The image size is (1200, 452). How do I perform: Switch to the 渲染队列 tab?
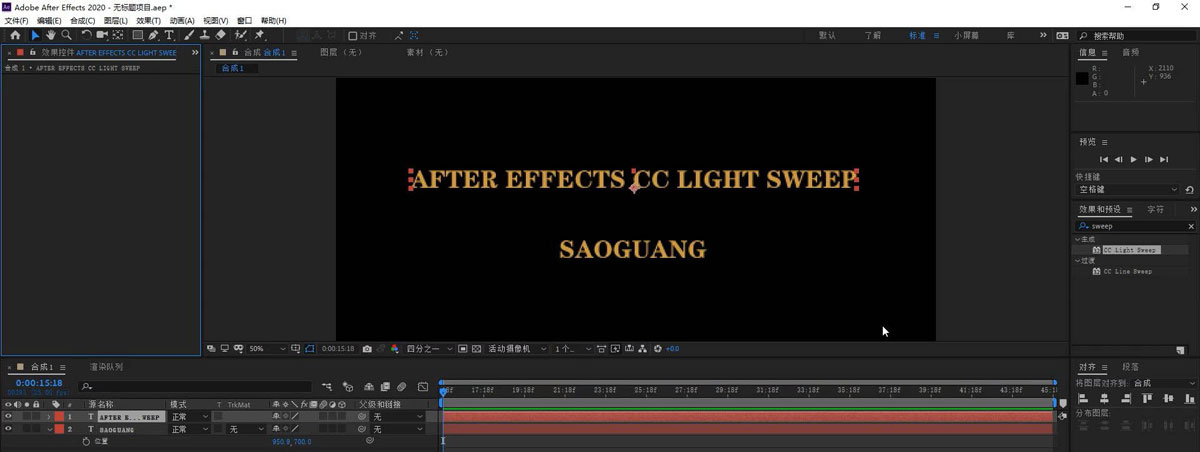[x=106, y=367]
